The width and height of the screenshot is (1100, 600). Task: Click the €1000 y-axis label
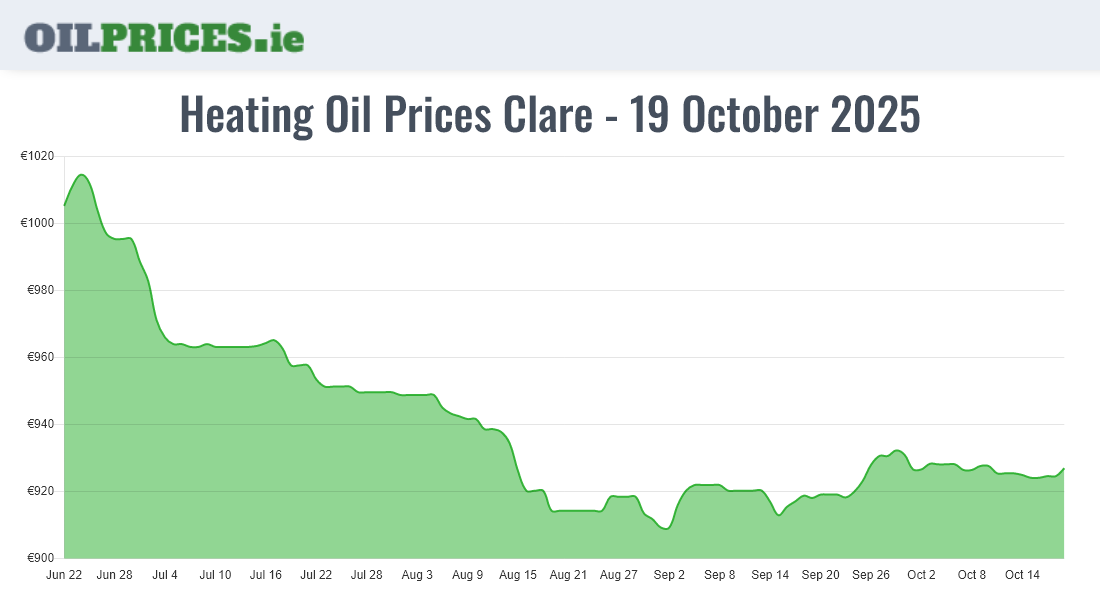[x=38, y=223]
